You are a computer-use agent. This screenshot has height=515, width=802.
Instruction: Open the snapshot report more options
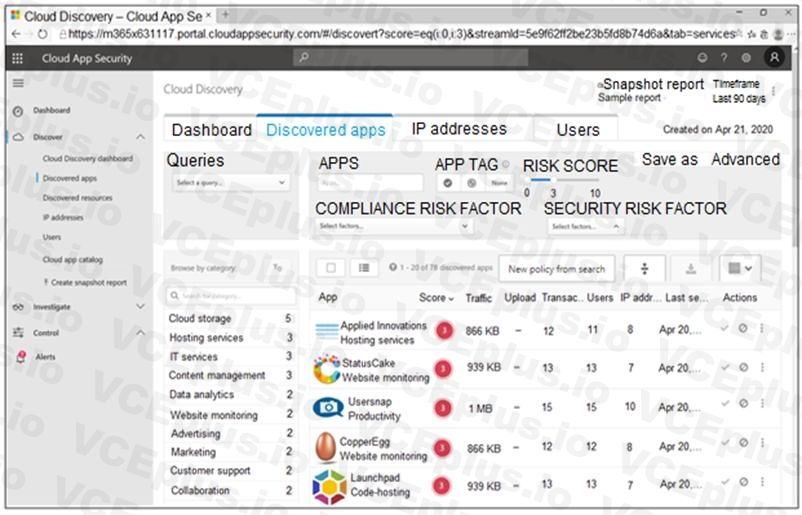[x=774, y=91]
